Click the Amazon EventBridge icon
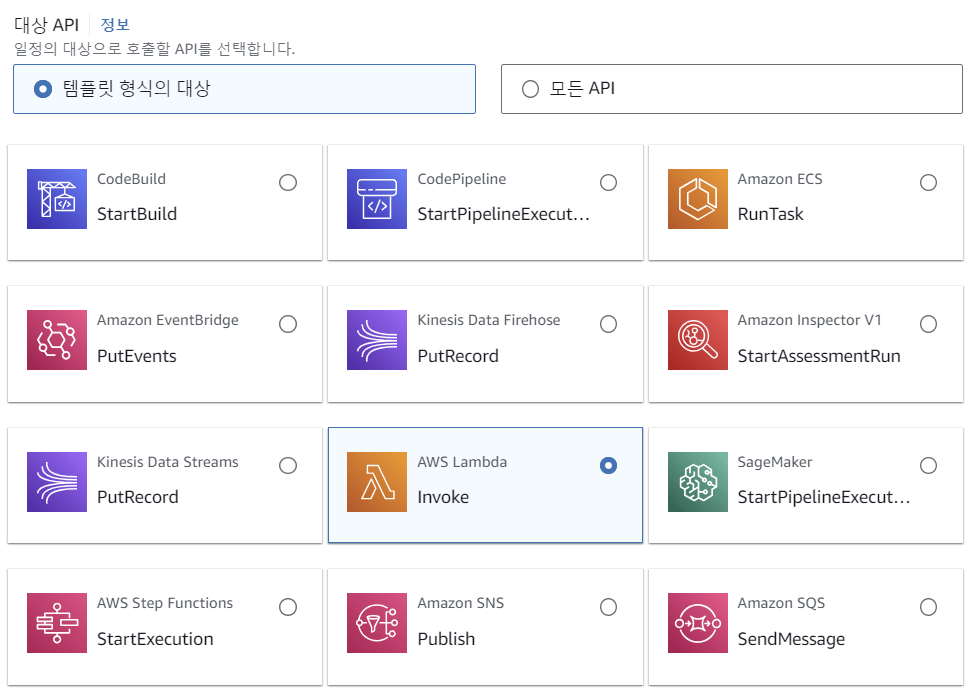 click(x=57, y=340)
